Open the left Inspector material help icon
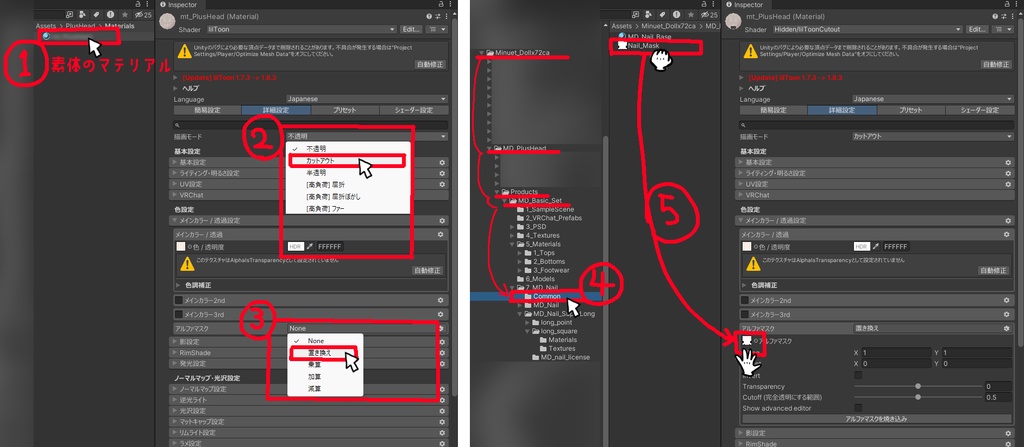This screenshot has height=447, width=1024. coord(428,16)
